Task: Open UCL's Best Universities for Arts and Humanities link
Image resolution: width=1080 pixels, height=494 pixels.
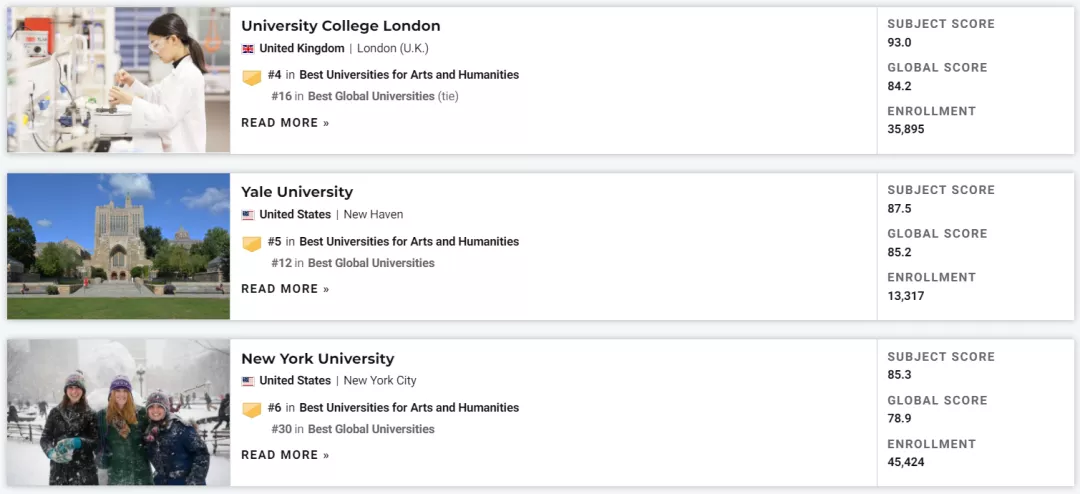Action: [409, 74]
